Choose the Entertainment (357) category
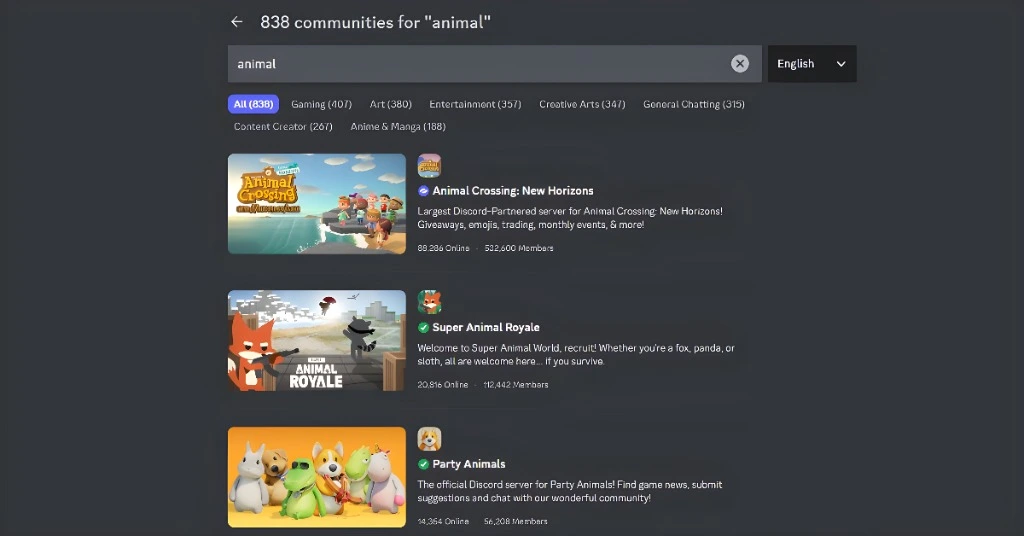1024x536 pixels. click(x=475, y=104)
